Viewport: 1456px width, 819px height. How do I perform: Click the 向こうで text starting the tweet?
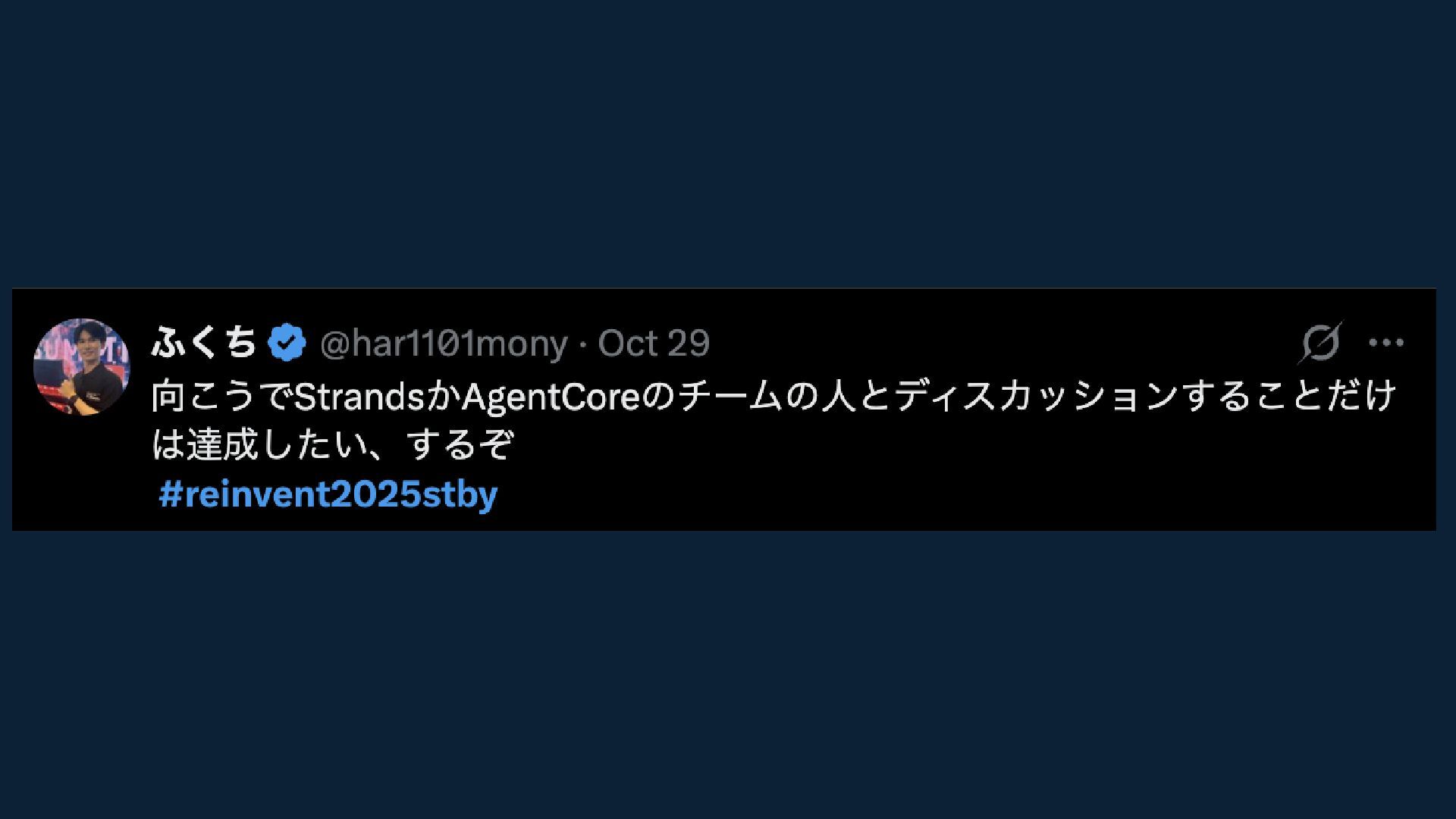click(221, 397)
